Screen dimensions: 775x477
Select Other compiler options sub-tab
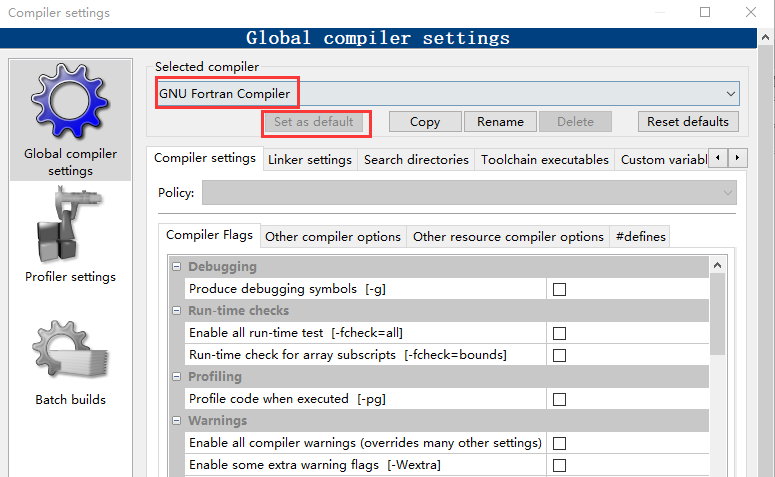tap(333, 237)
